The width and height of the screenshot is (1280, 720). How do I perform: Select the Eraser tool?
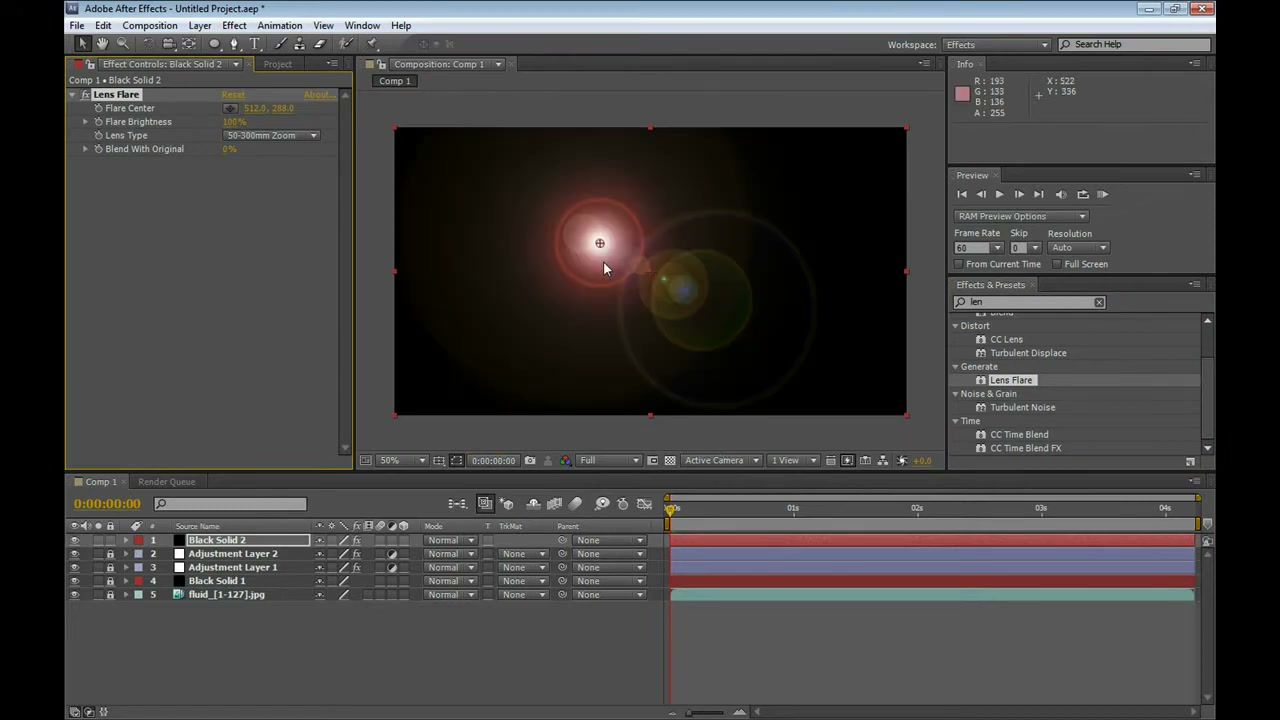[319, 44]
